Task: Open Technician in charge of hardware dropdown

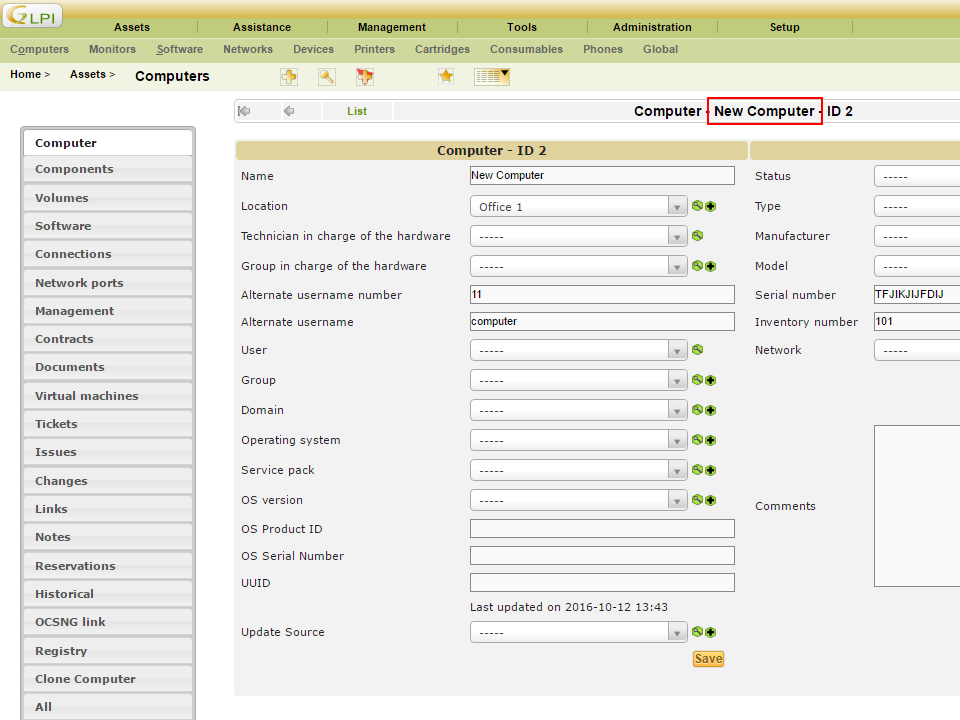Action: pos(578,236)
